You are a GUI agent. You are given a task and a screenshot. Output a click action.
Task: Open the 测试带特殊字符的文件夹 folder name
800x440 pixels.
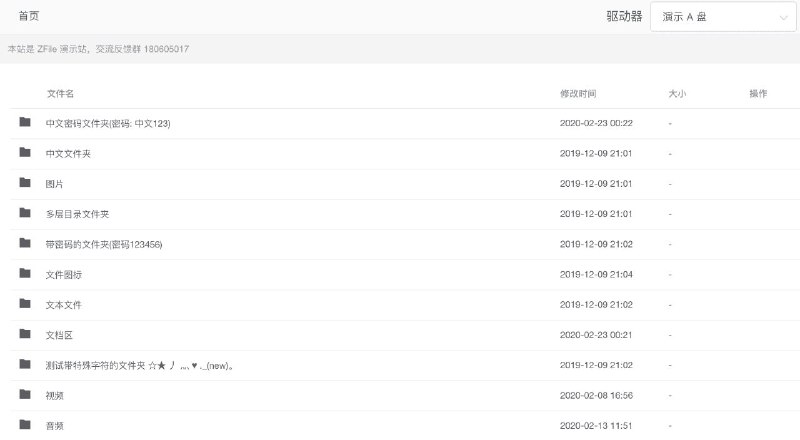tap(139, 365)
